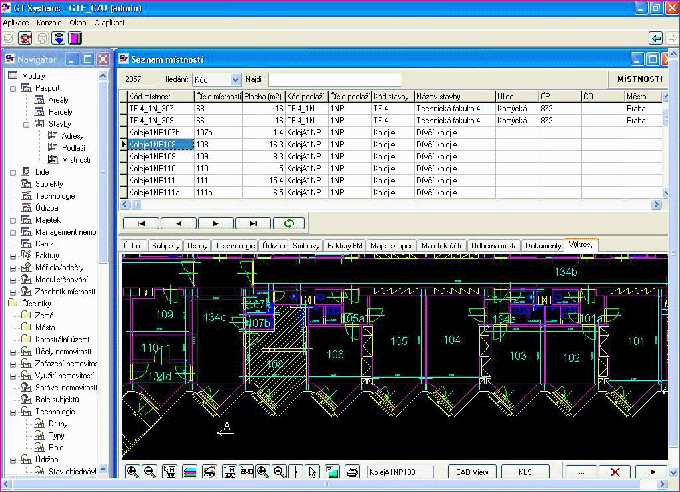
Task: Click the Najít search input field
Action: 334,78
